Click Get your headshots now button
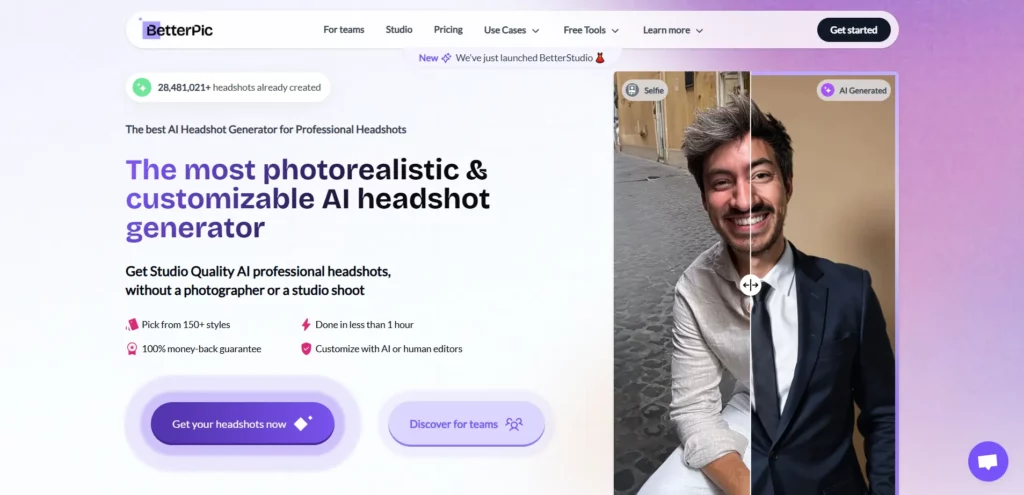The height and width of the screenshot is (495, 1024). coord(242,424)
